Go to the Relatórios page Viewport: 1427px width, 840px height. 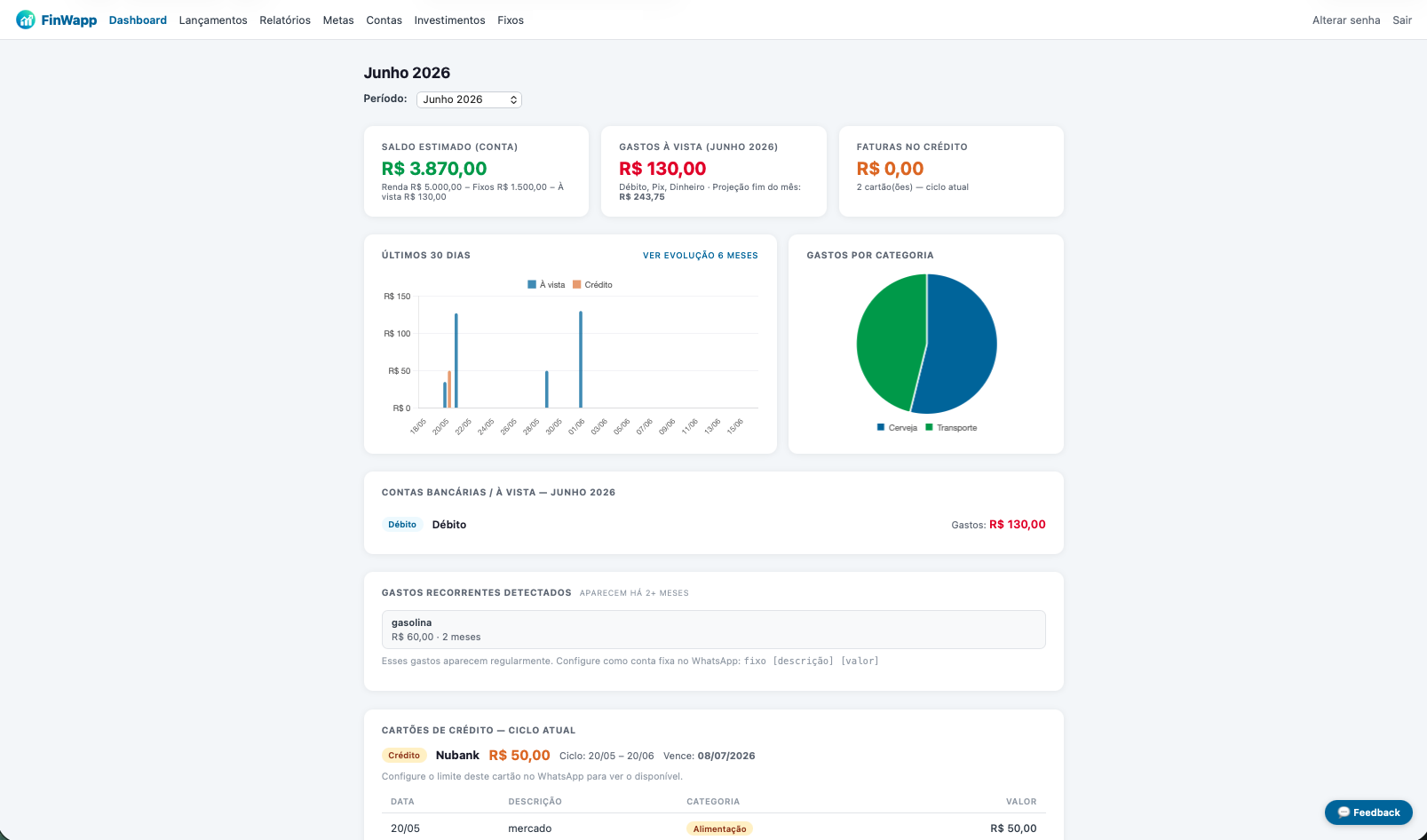(x=285, y=20)
